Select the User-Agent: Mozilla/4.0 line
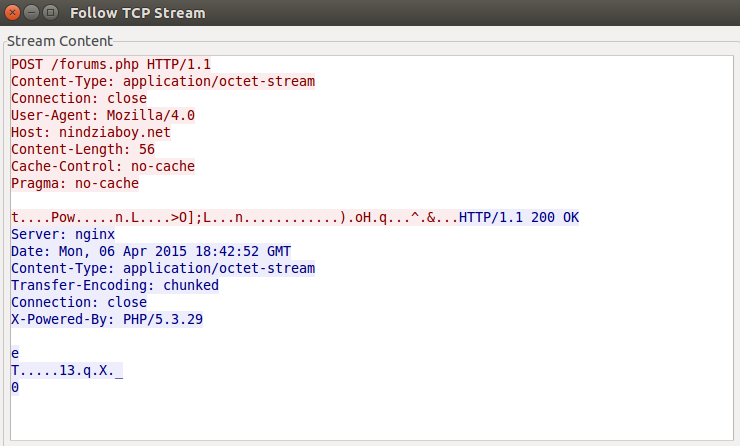 point(103,116)
